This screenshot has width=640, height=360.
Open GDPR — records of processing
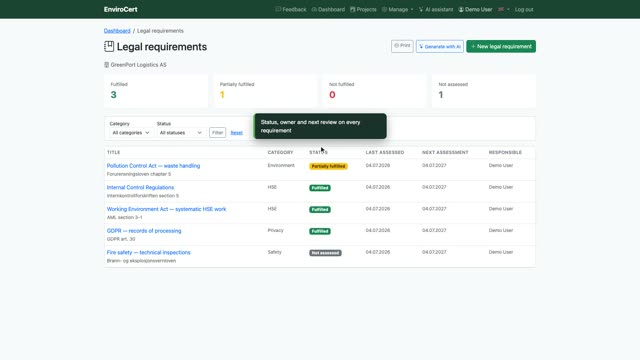coord(144,231)
